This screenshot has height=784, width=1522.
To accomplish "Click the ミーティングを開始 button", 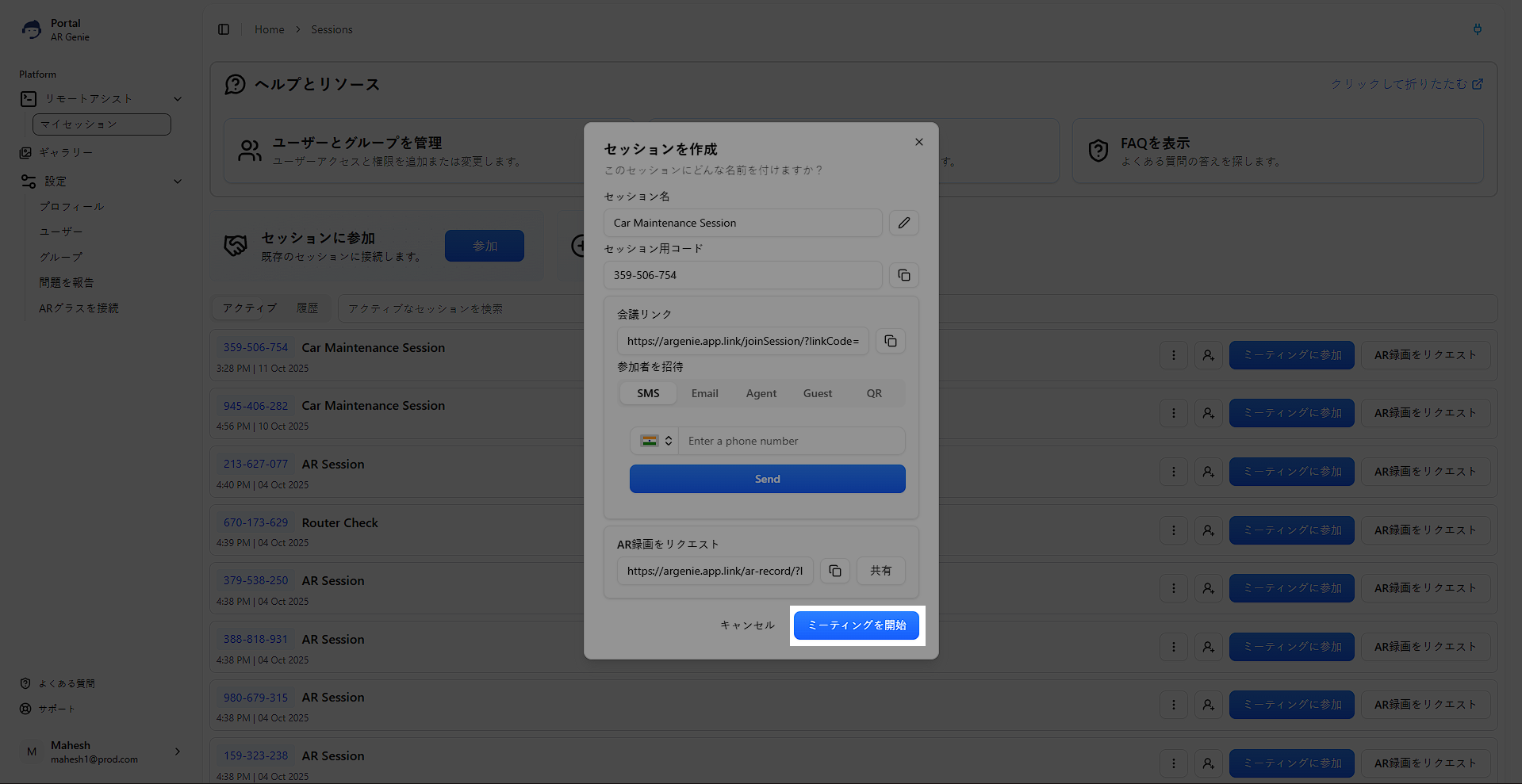I will [856, 625].
